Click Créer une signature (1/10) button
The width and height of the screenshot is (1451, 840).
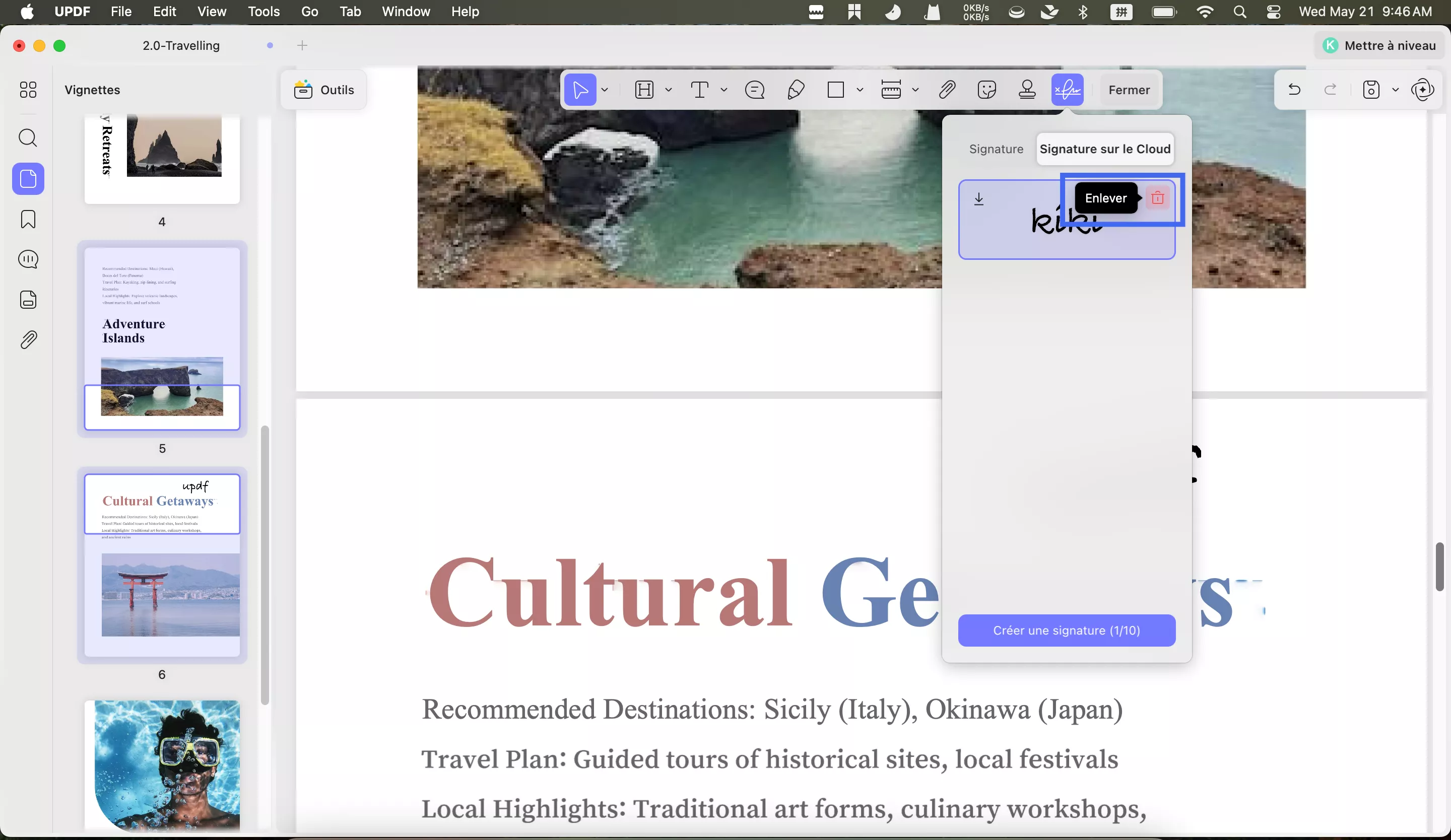point(1067,630)
